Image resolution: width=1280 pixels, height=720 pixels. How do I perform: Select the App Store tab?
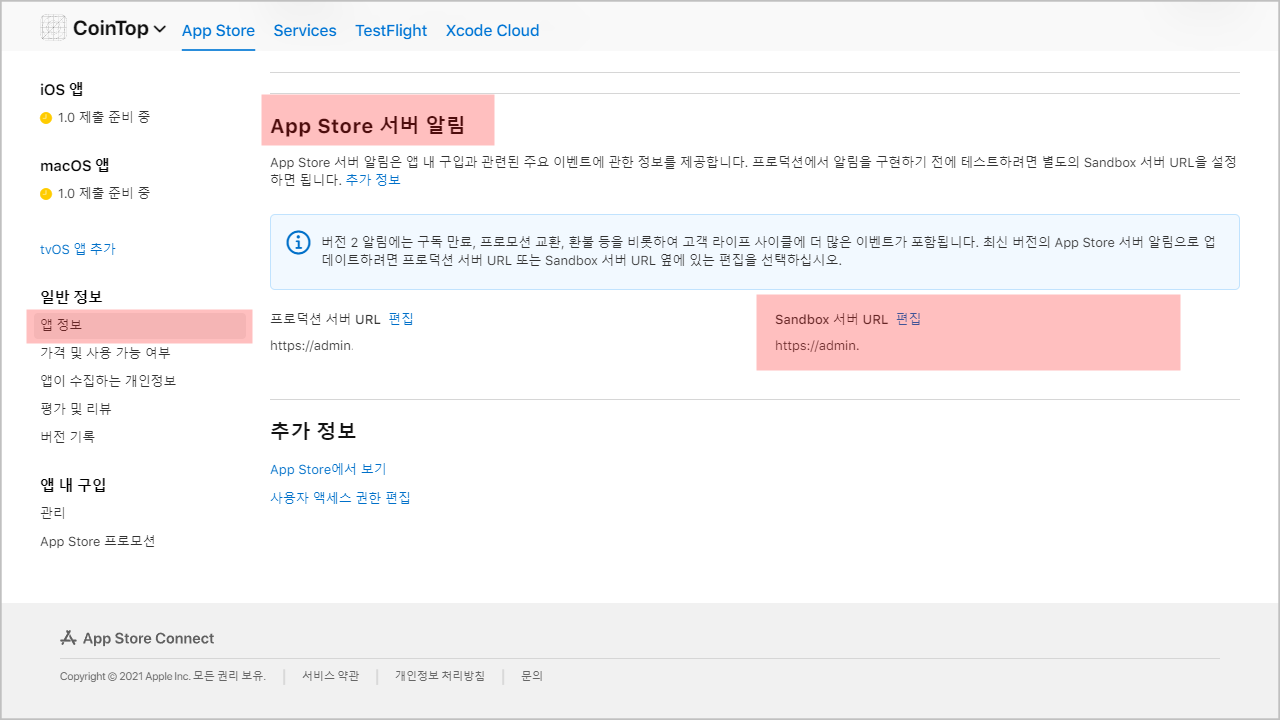click(218, 30)
